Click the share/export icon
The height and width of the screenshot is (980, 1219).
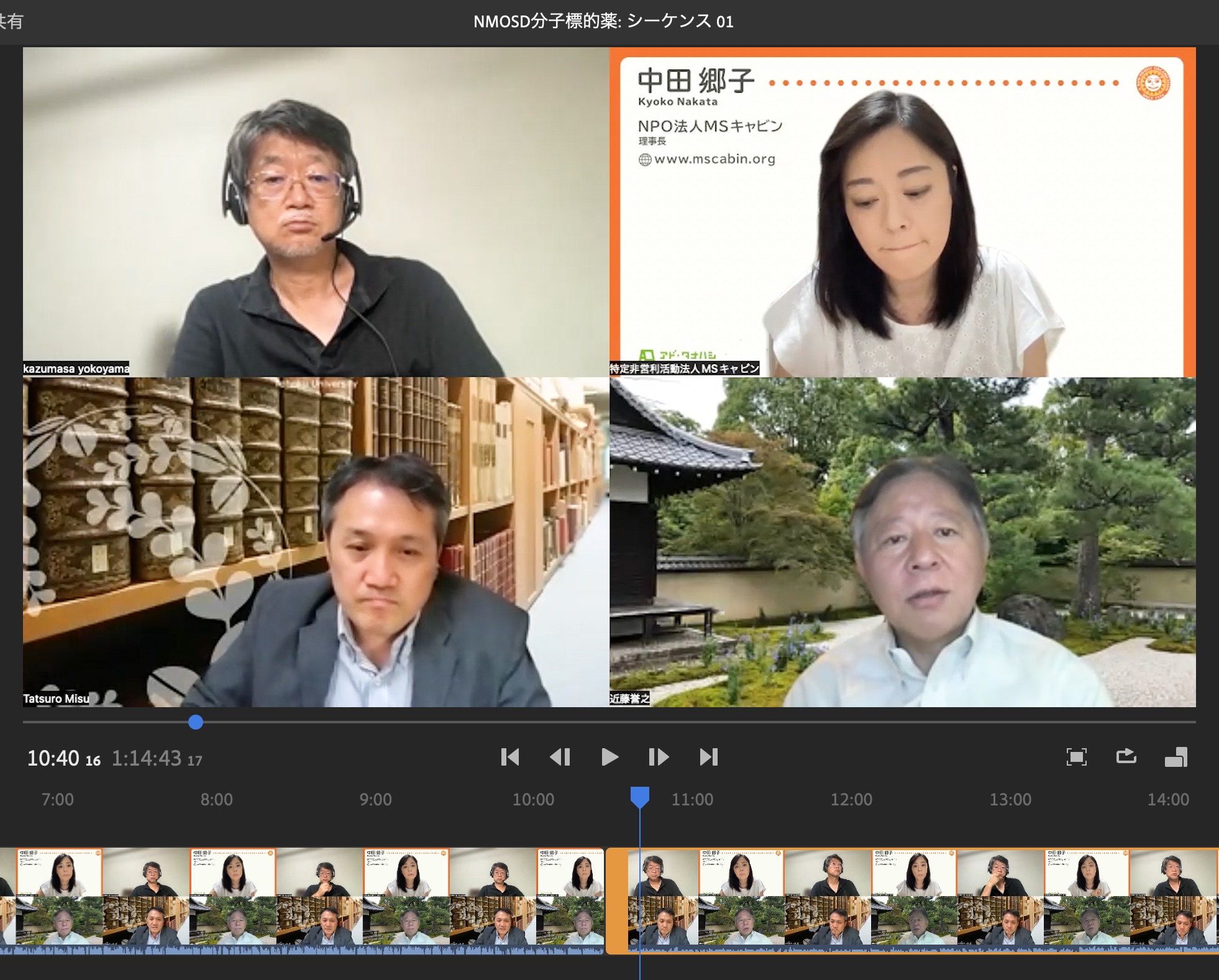[1126, 756]
